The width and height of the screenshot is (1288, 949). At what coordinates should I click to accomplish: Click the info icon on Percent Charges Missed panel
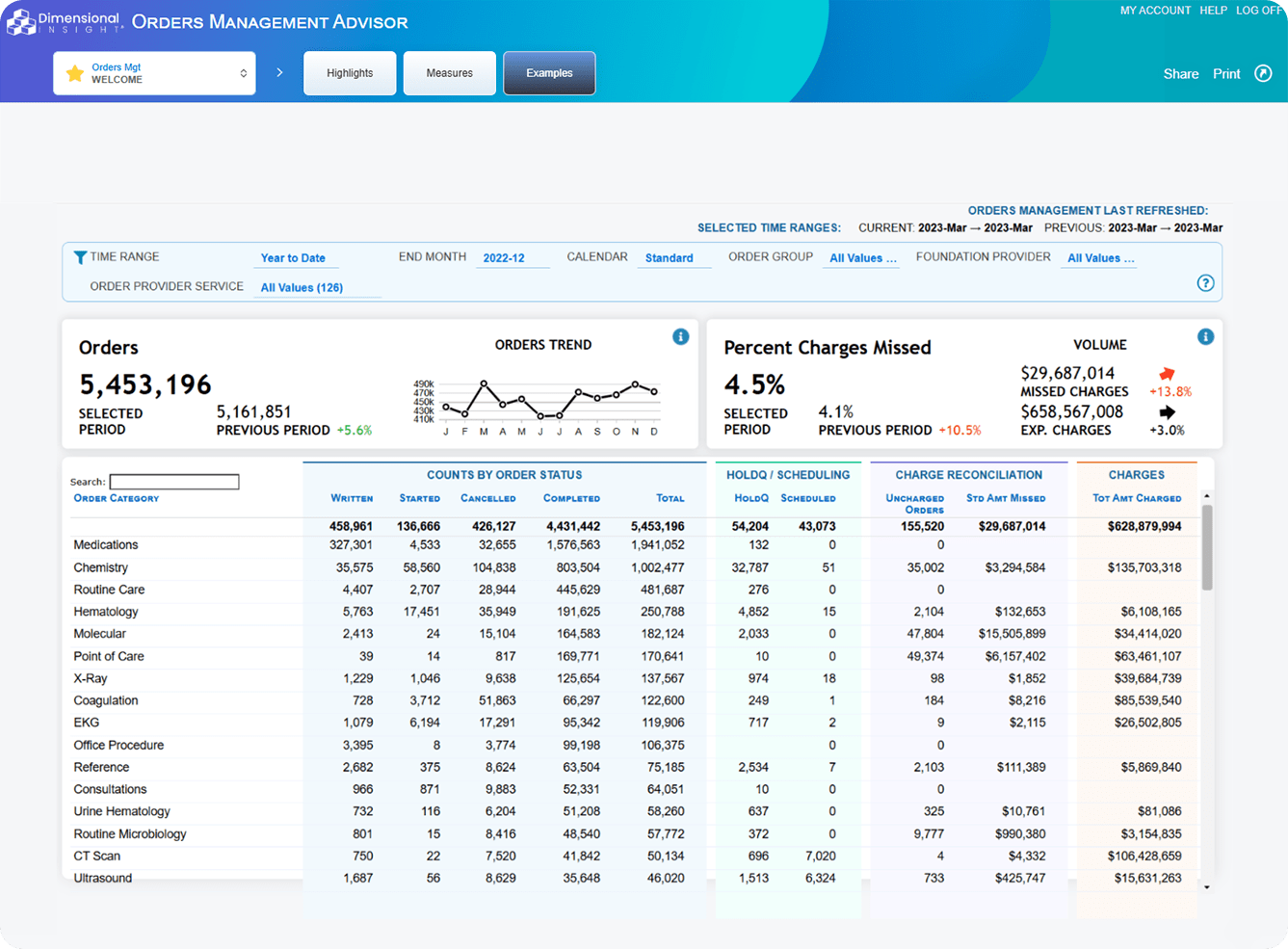click(x=1205, y=336)
